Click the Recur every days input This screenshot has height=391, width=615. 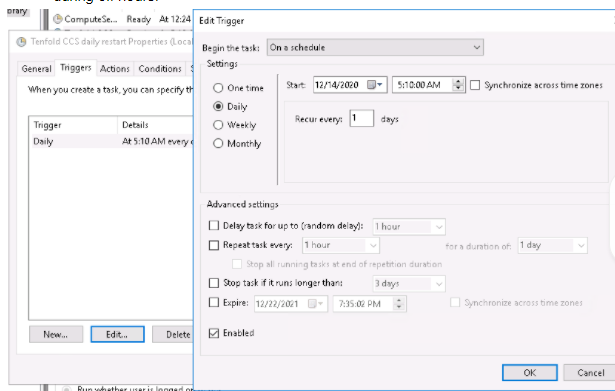(361, 118)
